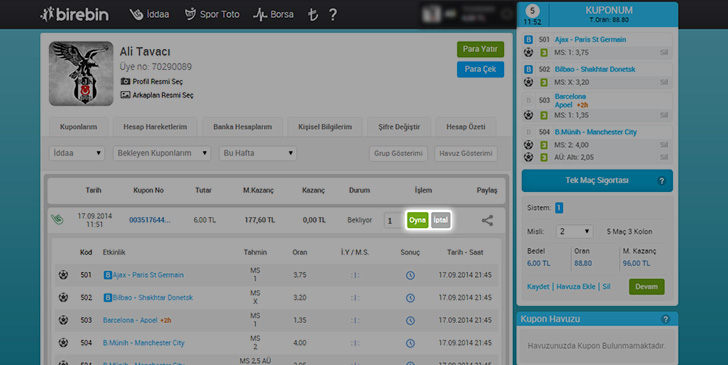Toggle banko B for 501 in Kuponum
This screenshot has height=365, width=728.
pos(528,39)
